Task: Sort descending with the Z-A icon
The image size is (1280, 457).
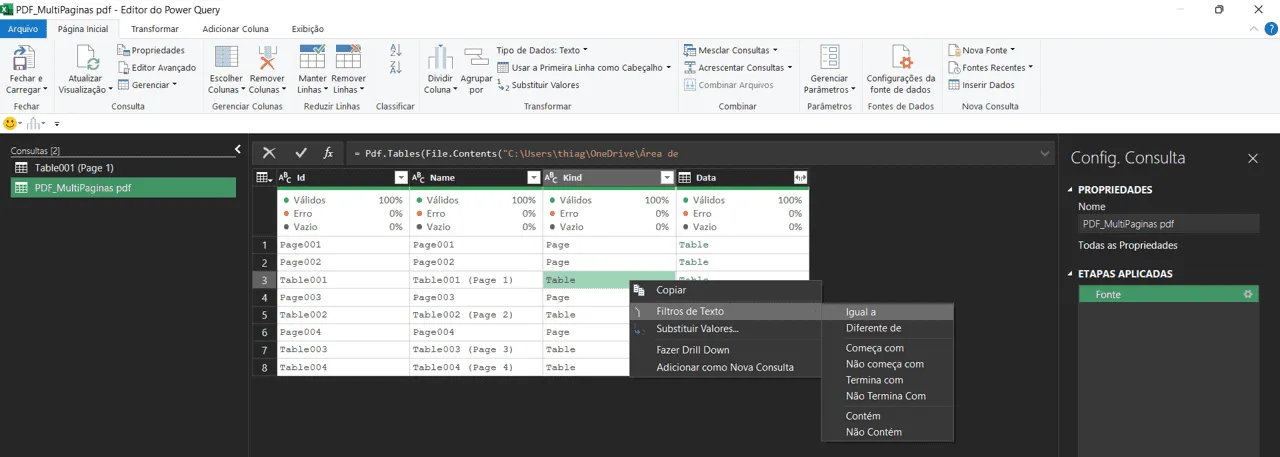Action: (x=395, y=68)
